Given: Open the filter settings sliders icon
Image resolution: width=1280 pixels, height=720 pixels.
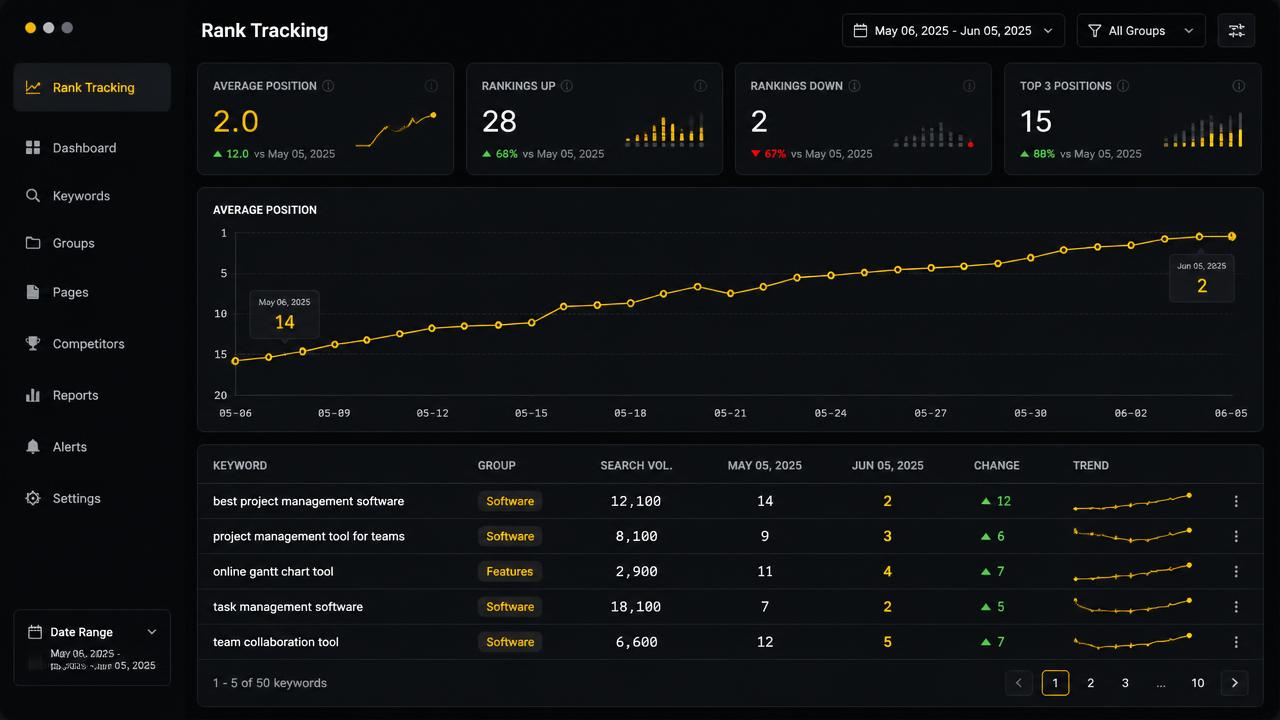Looking at the screenshot, I should [x=1236, y=31].
